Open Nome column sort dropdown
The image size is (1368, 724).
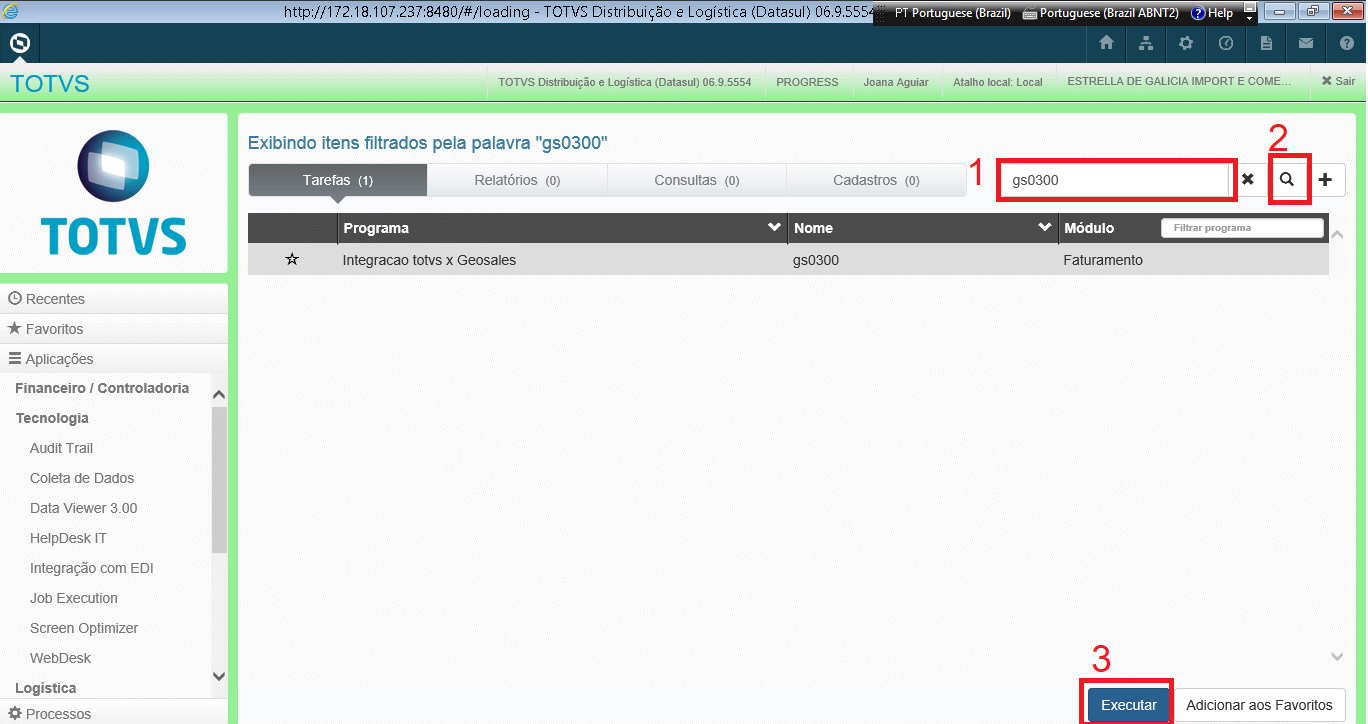pos(1045,228)
